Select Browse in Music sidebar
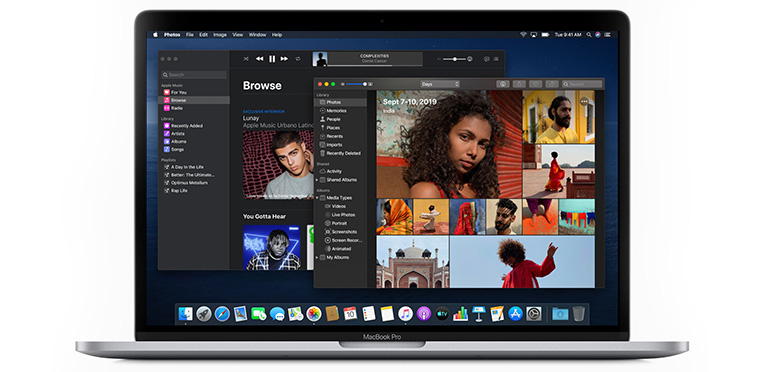 [194, 100]
